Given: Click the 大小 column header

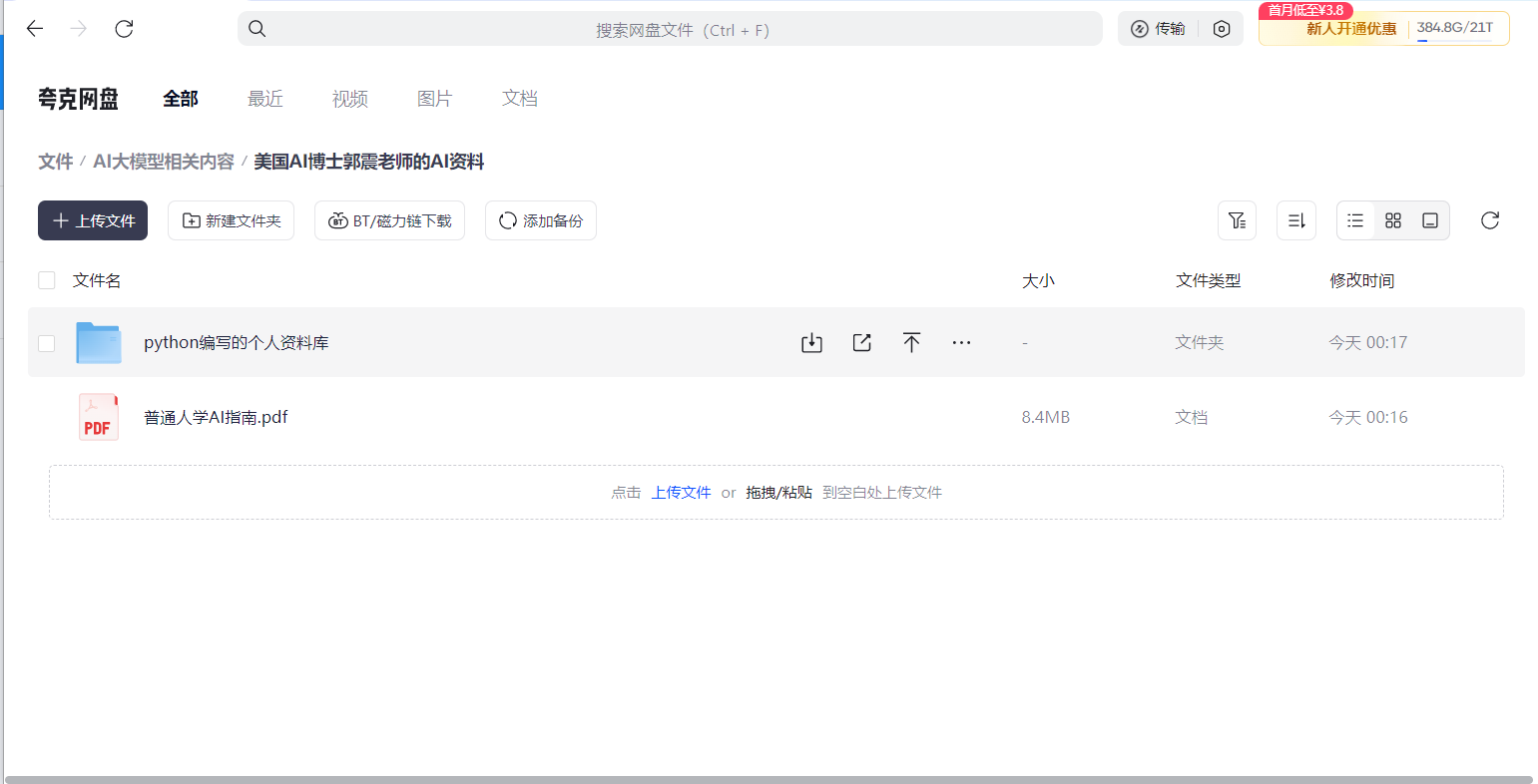Looking at the screenshot, I should [x=1038, y=280].
